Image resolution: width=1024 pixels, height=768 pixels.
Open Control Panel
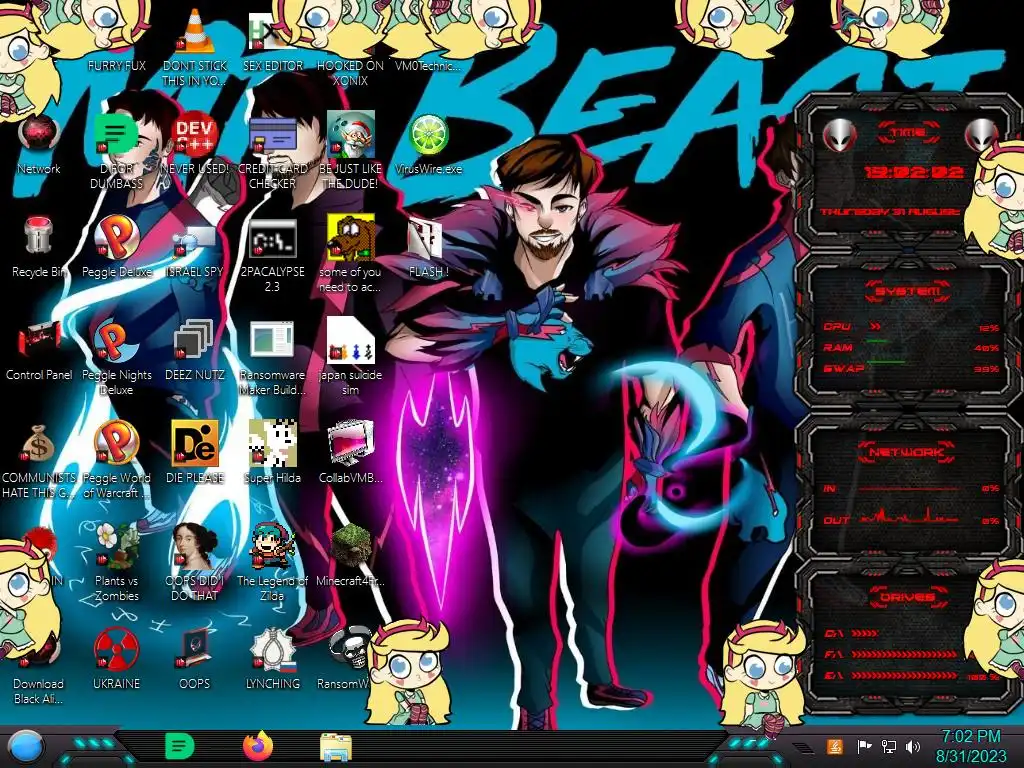(39, 350)
